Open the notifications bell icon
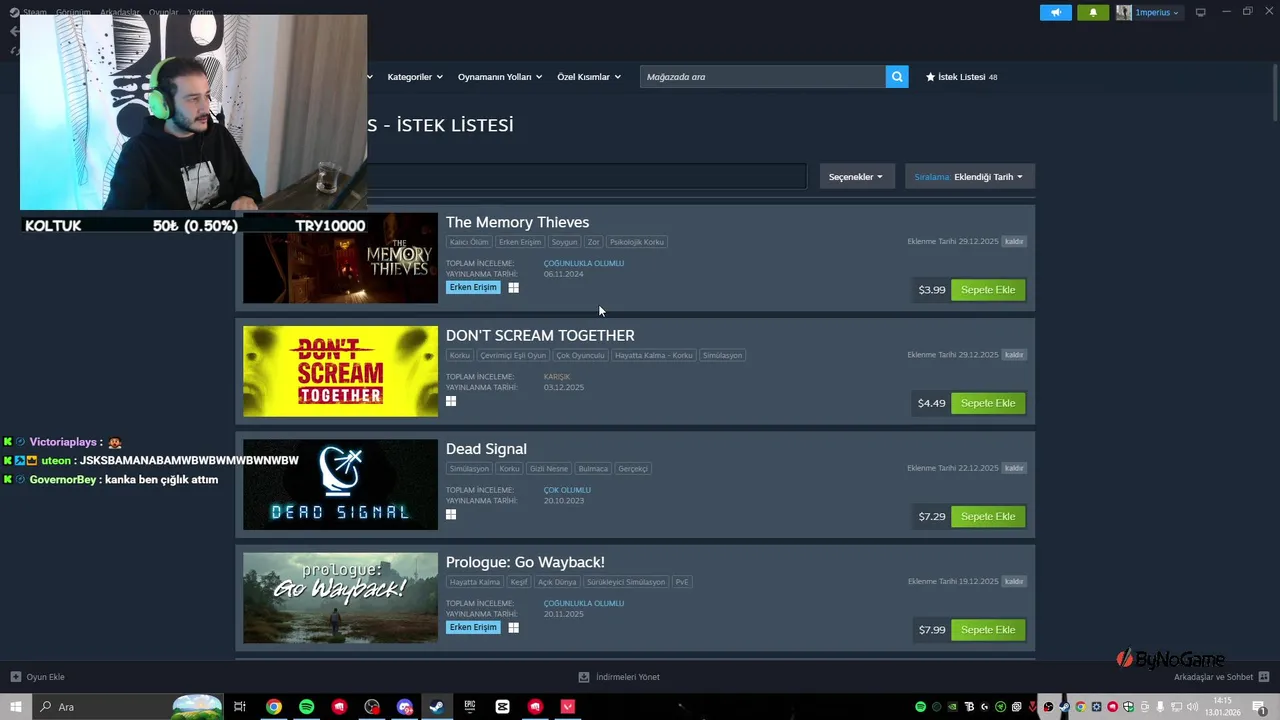The width and height of the screenshot is (1280, 720). [1093, 13]
